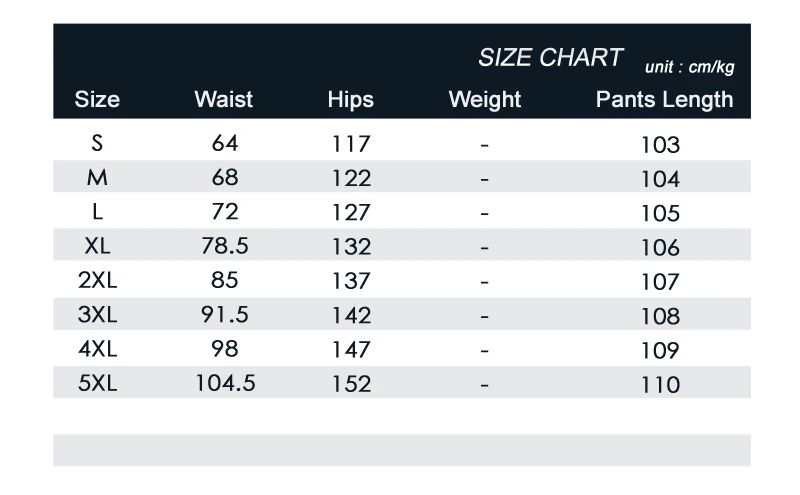The height and width of the screenshot is (495, 800).
Task: Click the S size label
Action: click(x=97, y=143)
